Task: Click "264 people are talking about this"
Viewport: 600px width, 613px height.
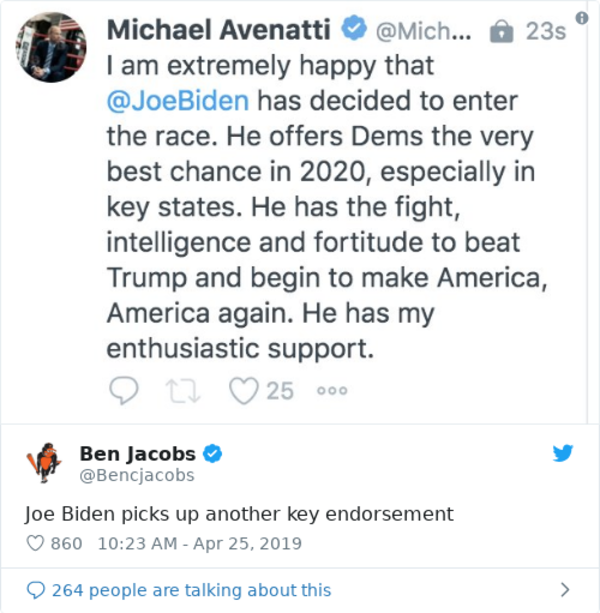Action: tap(191, 590)
